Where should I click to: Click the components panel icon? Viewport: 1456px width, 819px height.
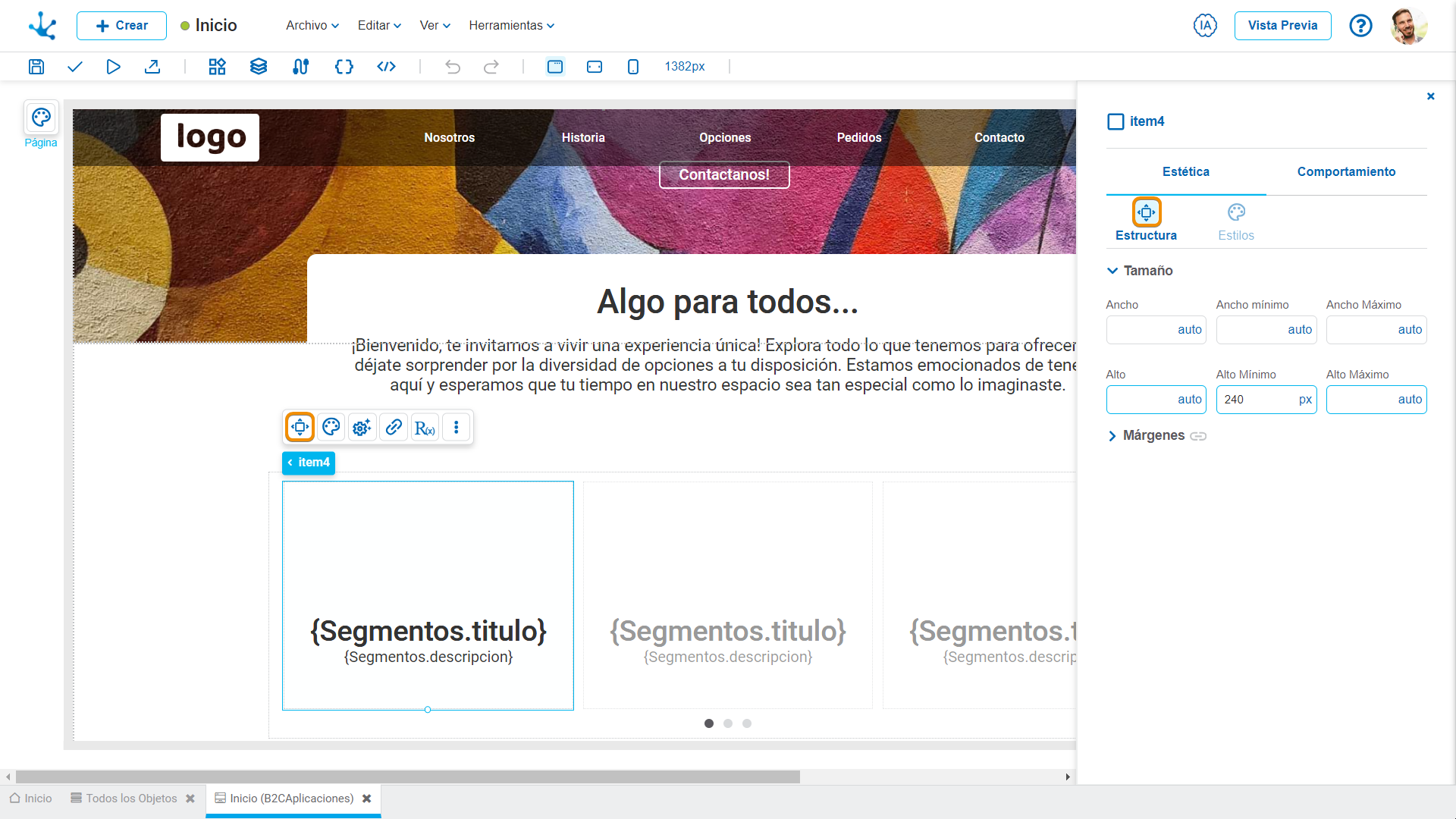coord(216,66)
